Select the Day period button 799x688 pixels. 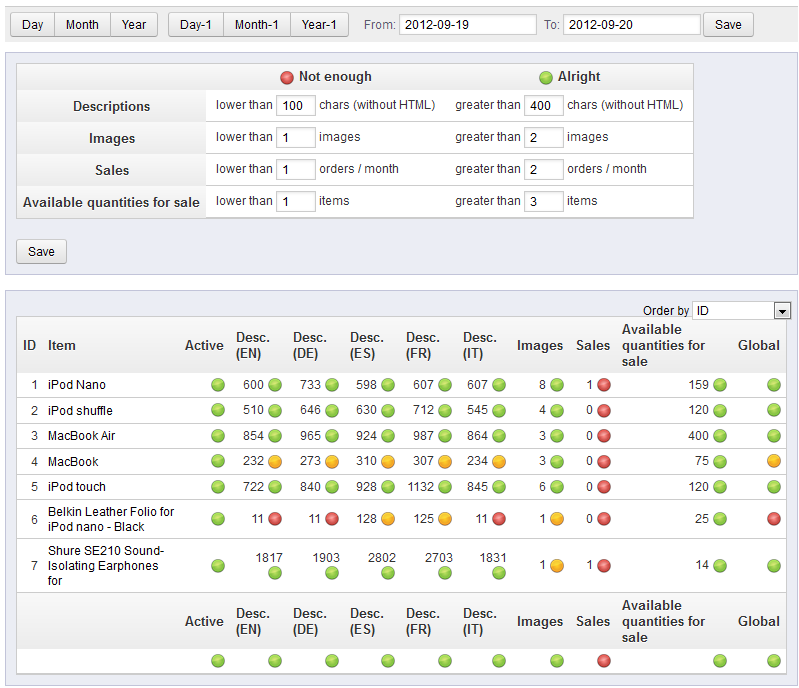32,25
